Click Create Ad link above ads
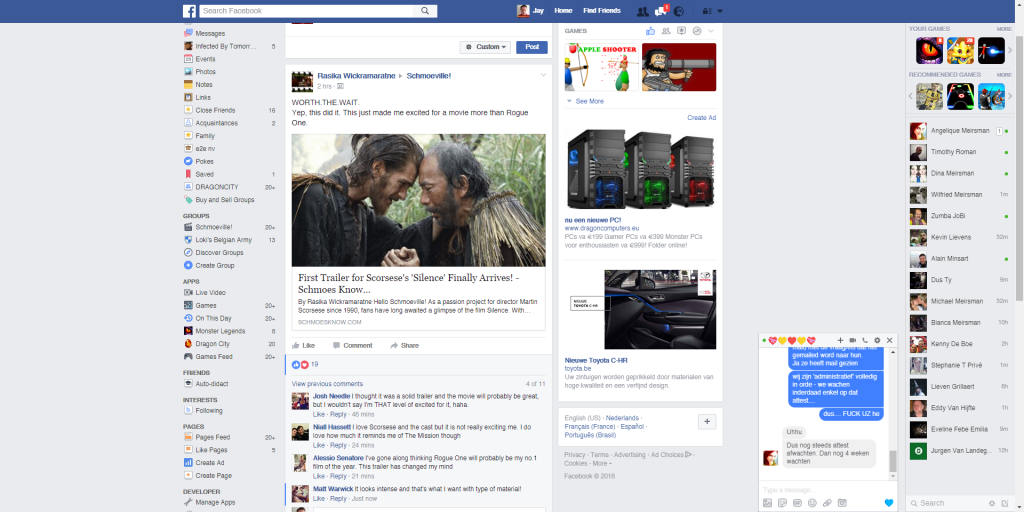The image size is (1024, 512). [701, 118]
